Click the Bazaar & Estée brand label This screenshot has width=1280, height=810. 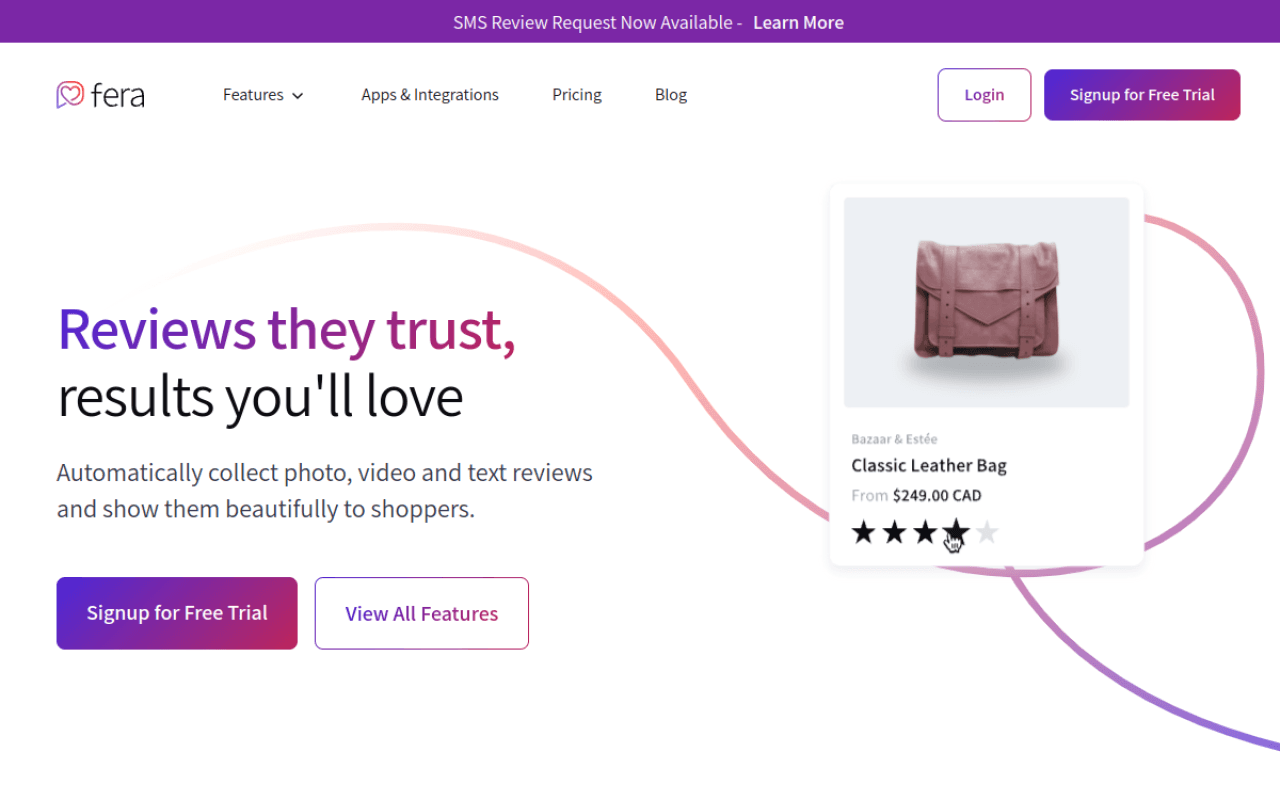(x=894, y=439)
